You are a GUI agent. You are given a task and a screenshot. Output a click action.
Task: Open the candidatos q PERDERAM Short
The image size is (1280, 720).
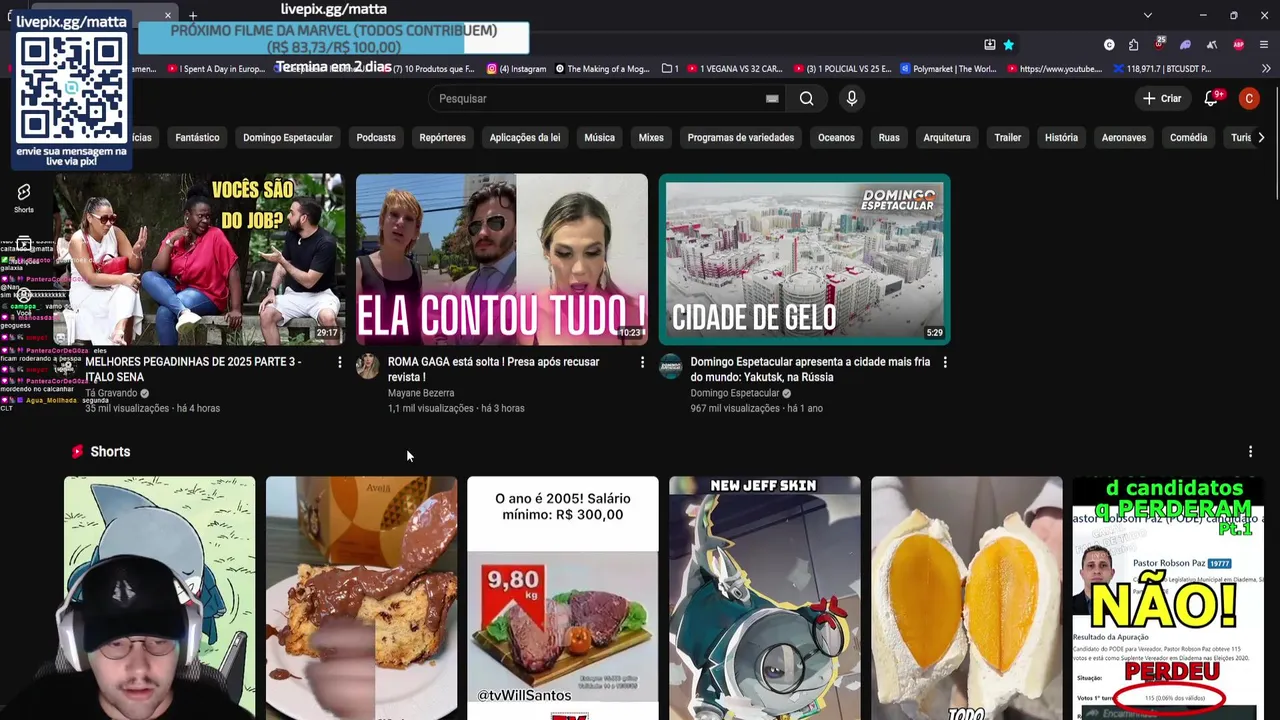(x=1168, y=597)
